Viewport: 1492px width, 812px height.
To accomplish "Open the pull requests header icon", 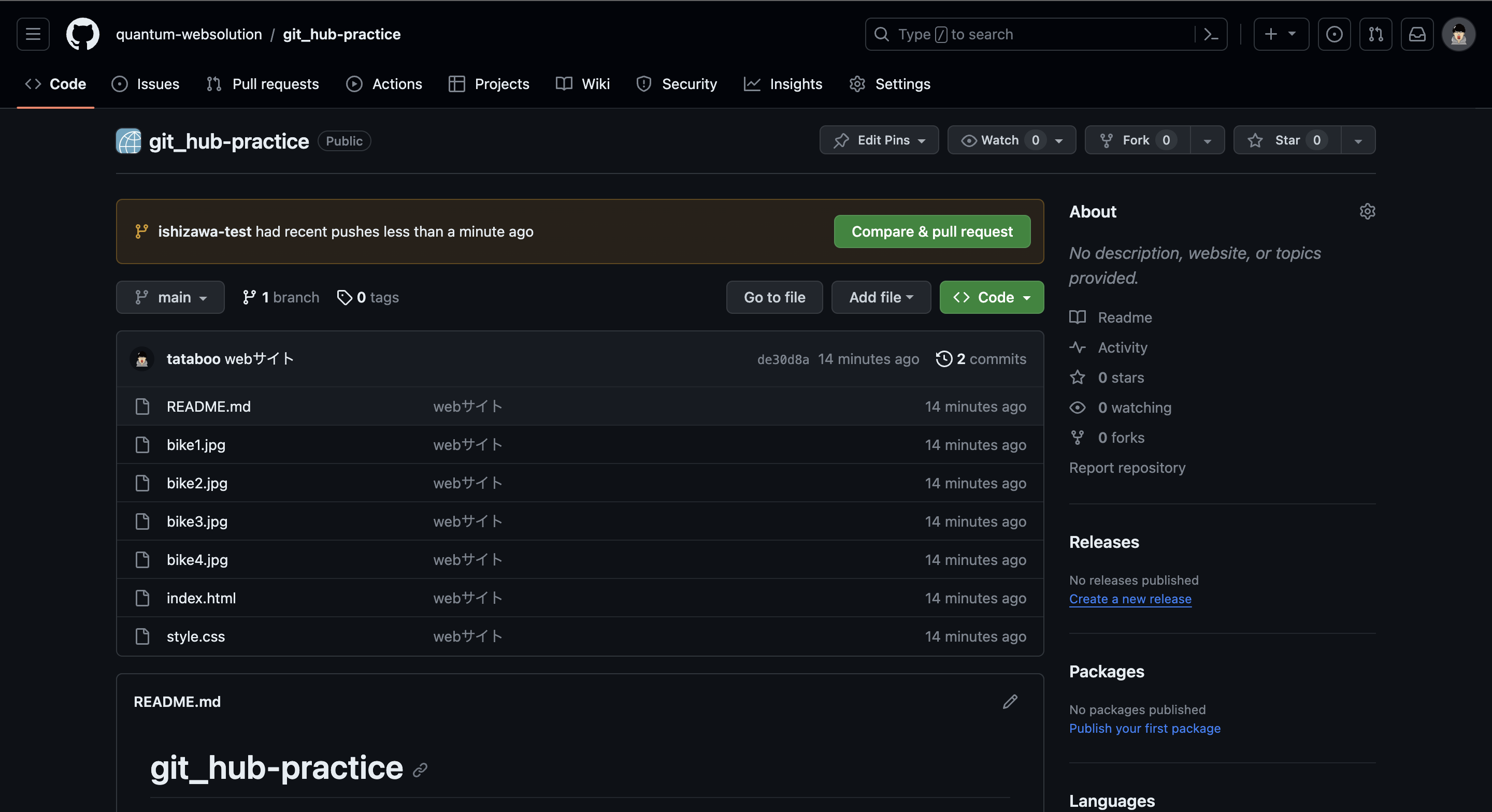I will pyautogui.click(x=1375, y=34).
